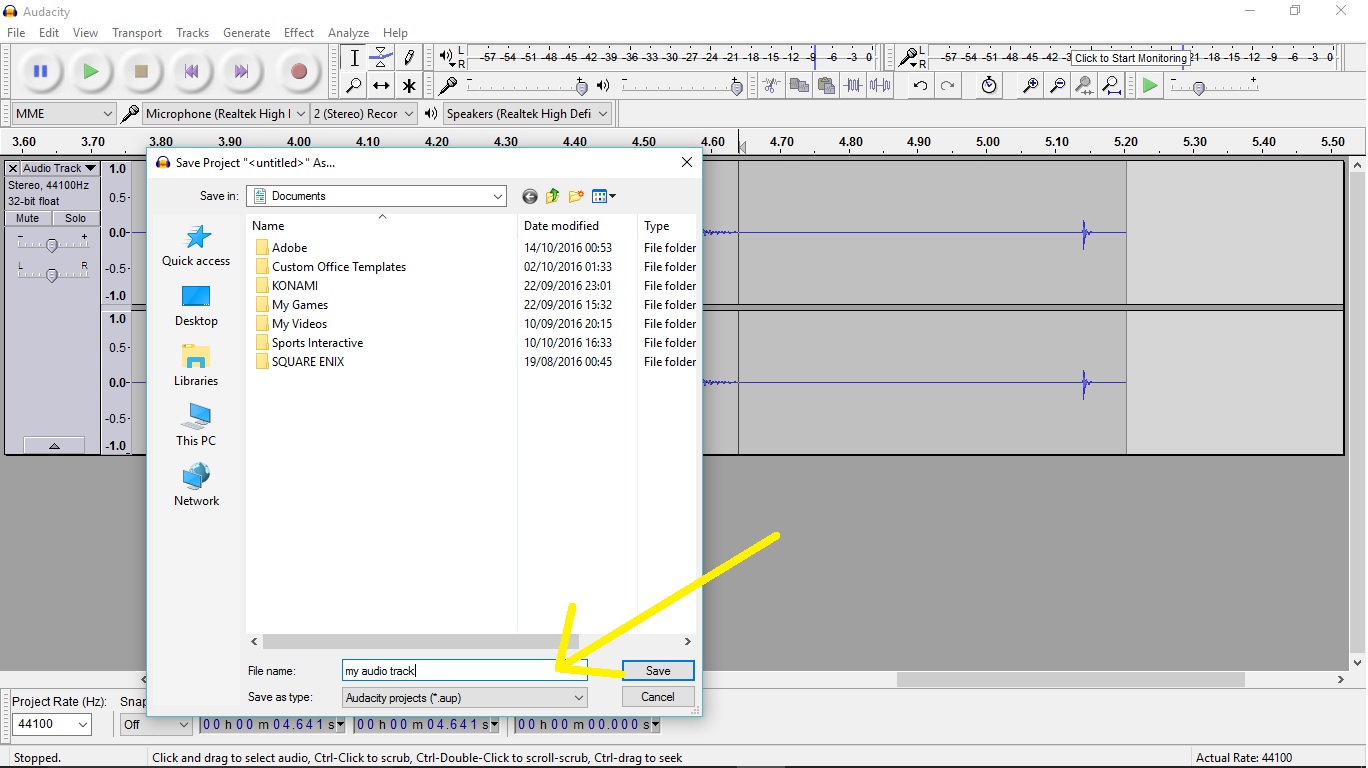The height and width of the screenshot is (768, 1368).
Task: Click the Stop transport button
Action: pyautogui.click(x=141, y=71)
